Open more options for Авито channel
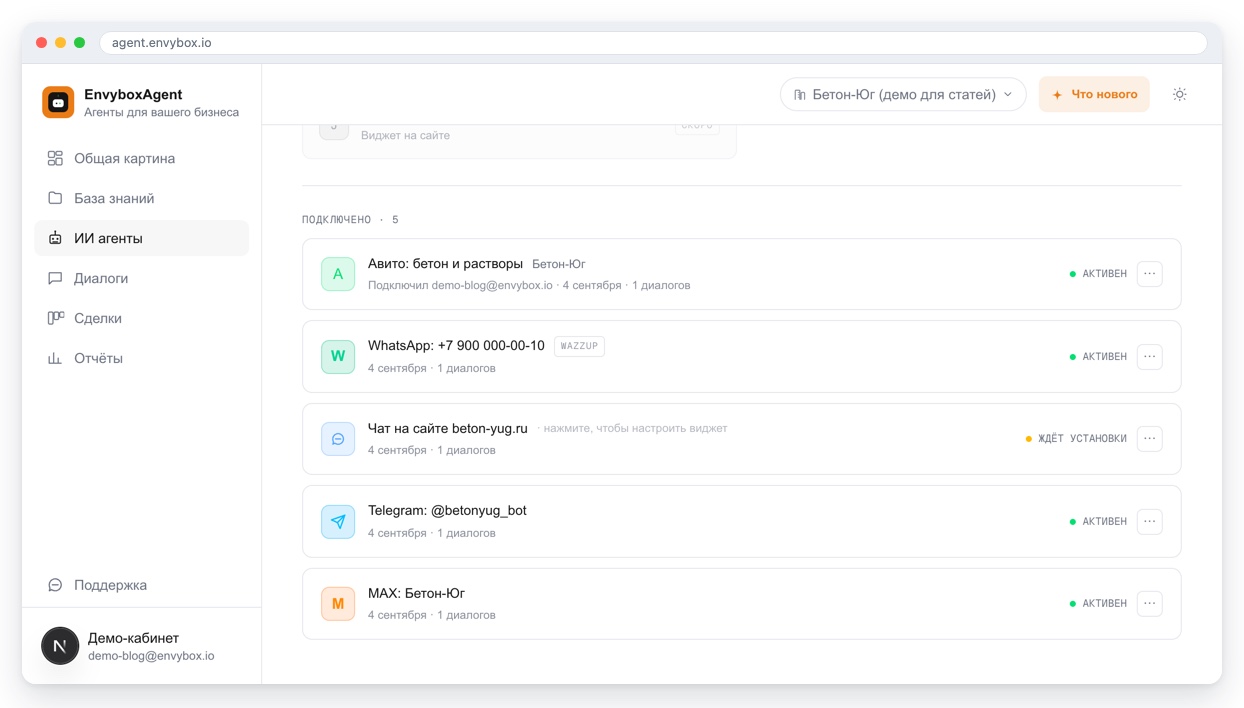1244x708 pixels. (x=1150, y=273)
